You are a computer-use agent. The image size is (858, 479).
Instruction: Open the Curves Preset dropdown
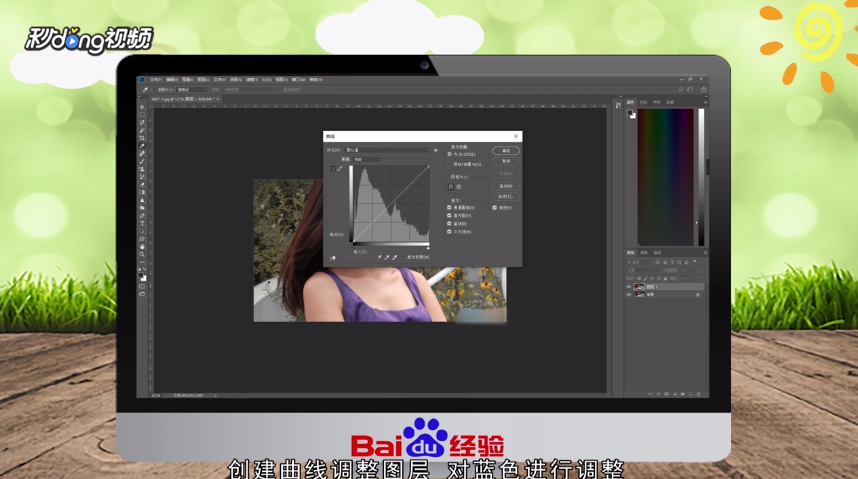[x=387, y=150]
